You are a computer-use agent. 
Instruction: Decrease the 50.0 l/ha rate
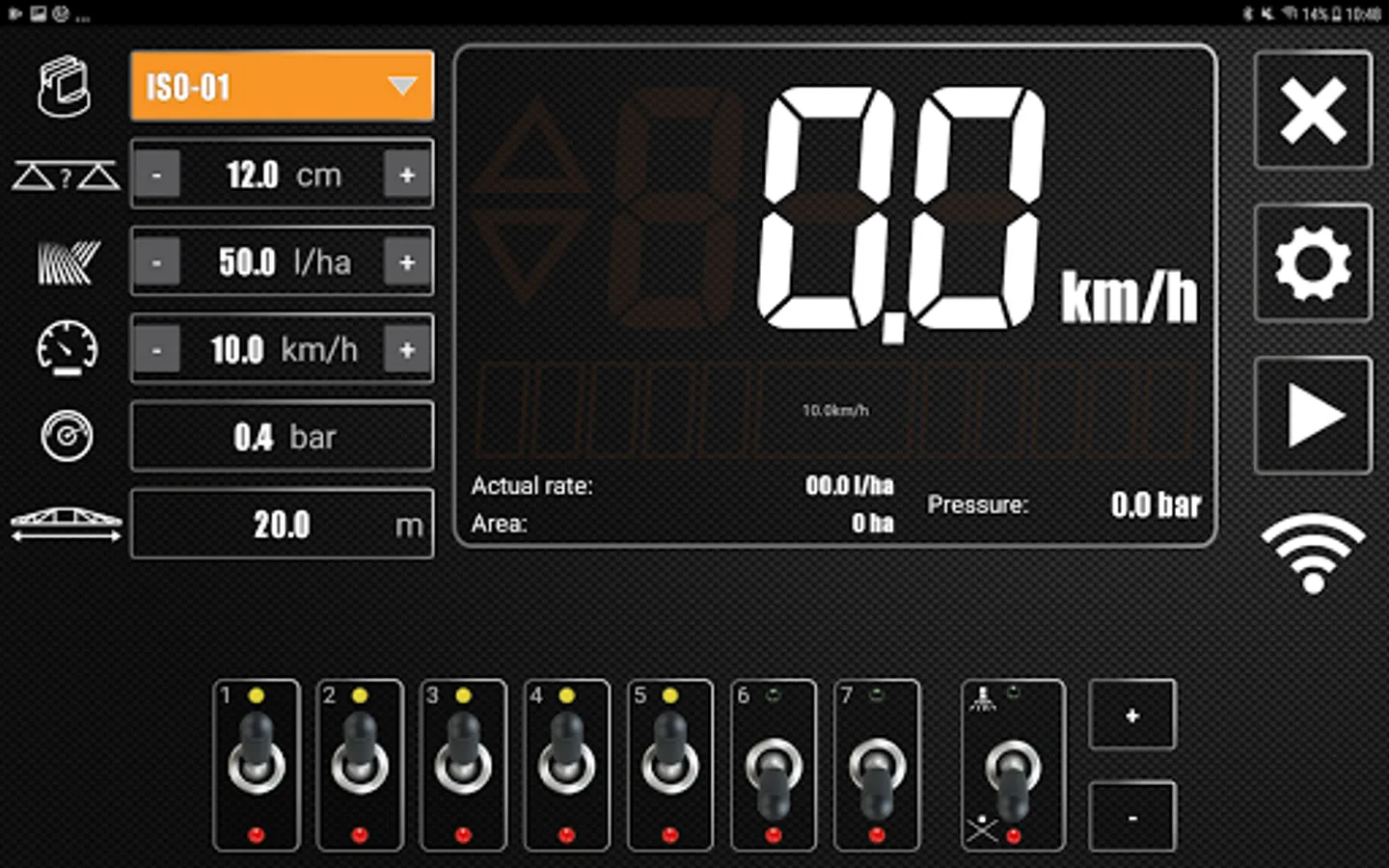(156, 262)
